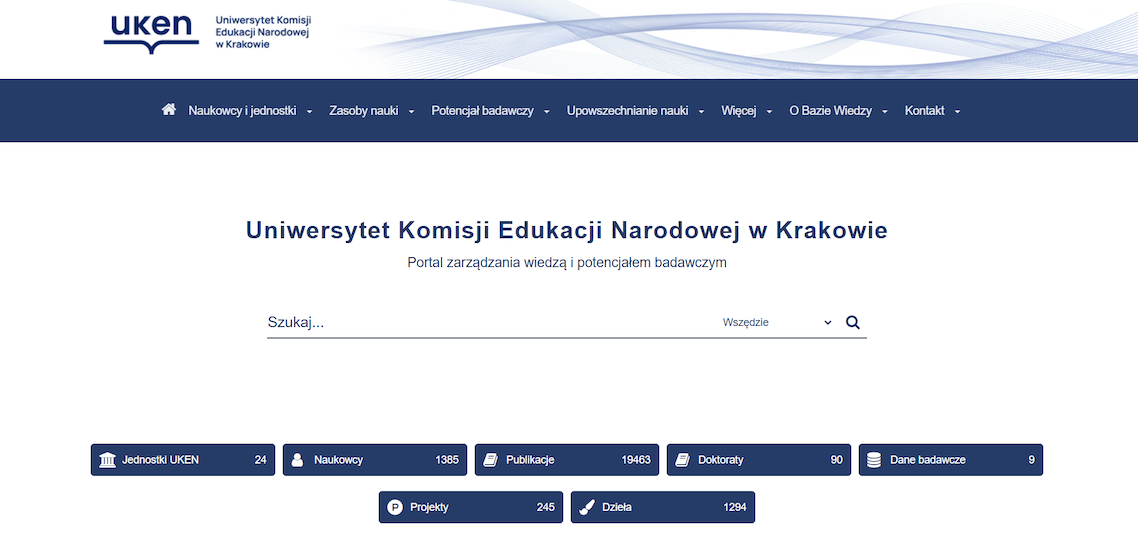This screenshot has height=560, width=1138.
Task: Click the book icon on Doktoraty
Action: click(x=682, y=460)
